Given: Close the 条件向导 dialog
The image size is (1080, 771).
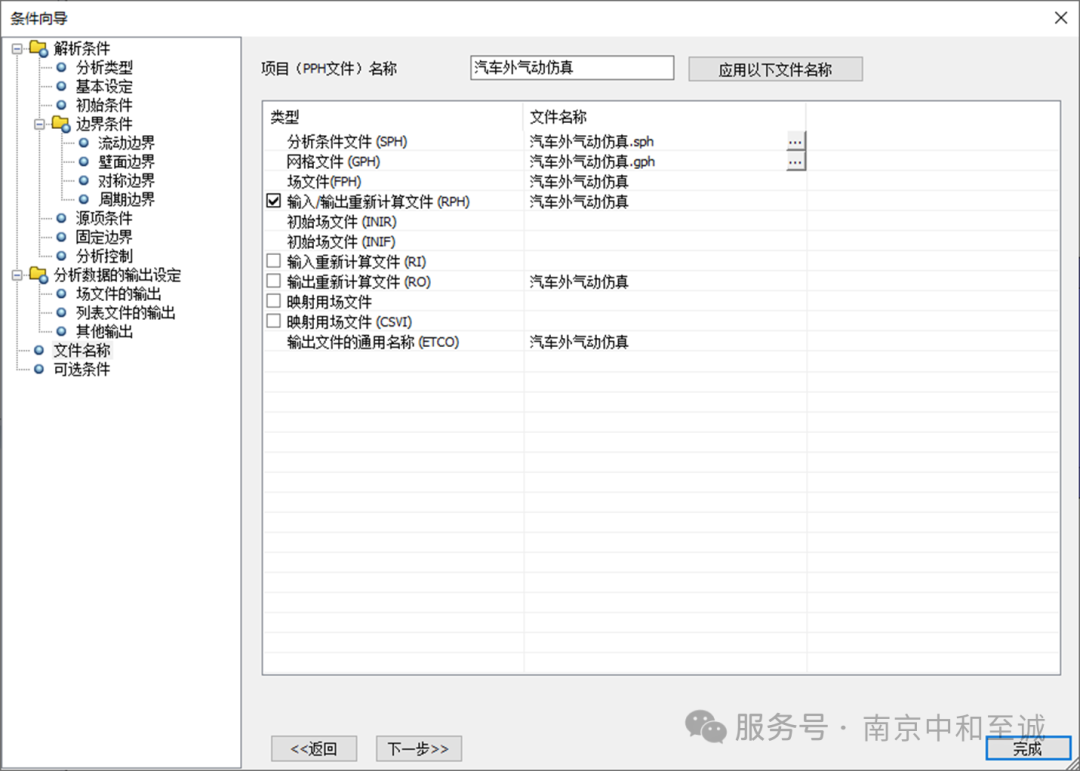Looking at the screenshot, I should tap(1061, 18).
